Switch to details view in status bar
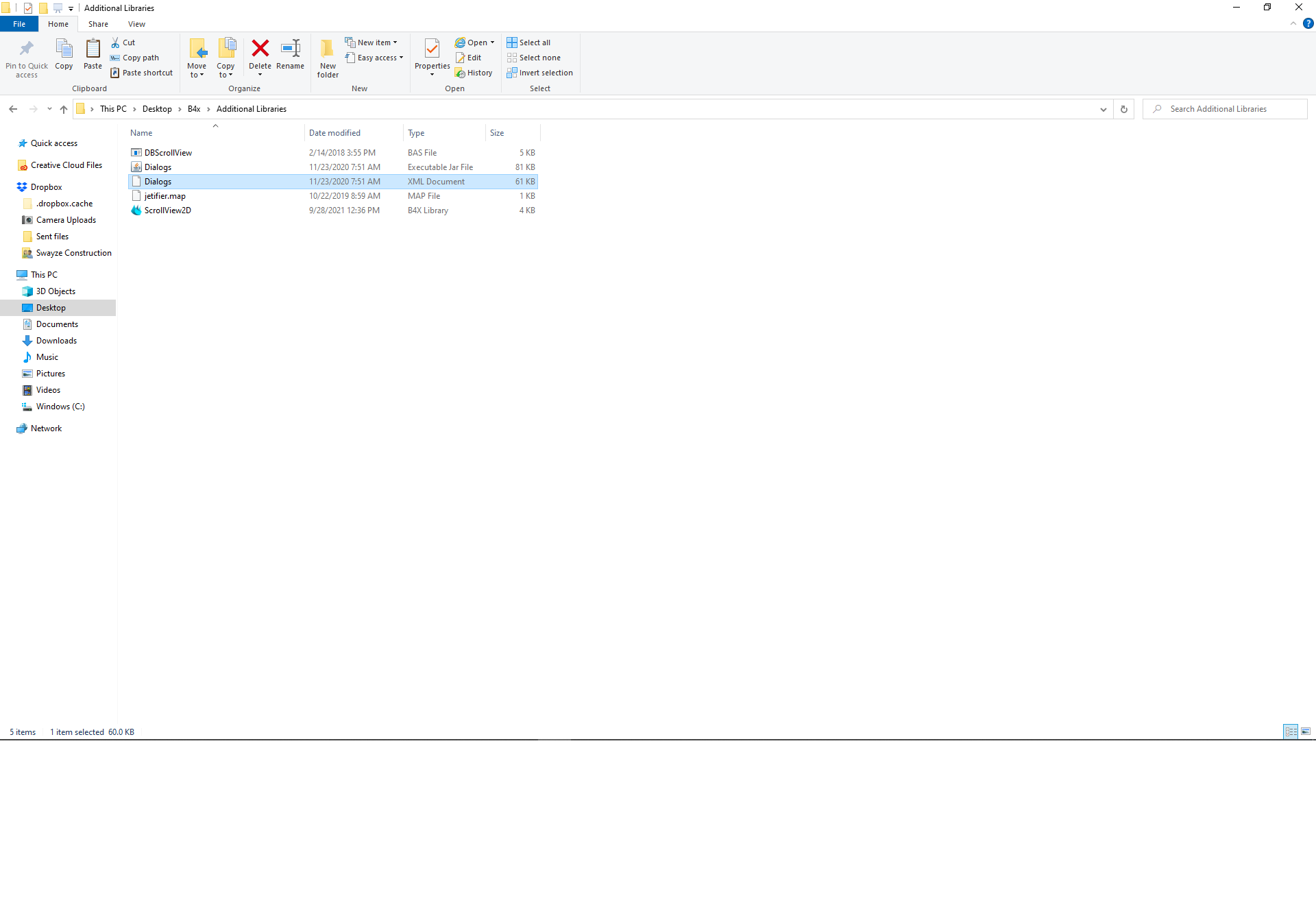Screen dimensions: 1316x918 (1291, 732)
